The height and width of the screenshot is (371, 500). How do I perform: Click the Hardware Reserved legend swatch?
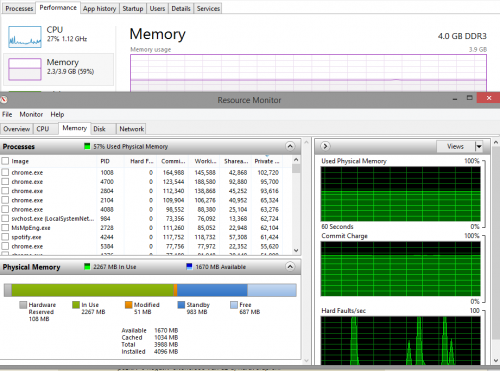coord(23,305)
